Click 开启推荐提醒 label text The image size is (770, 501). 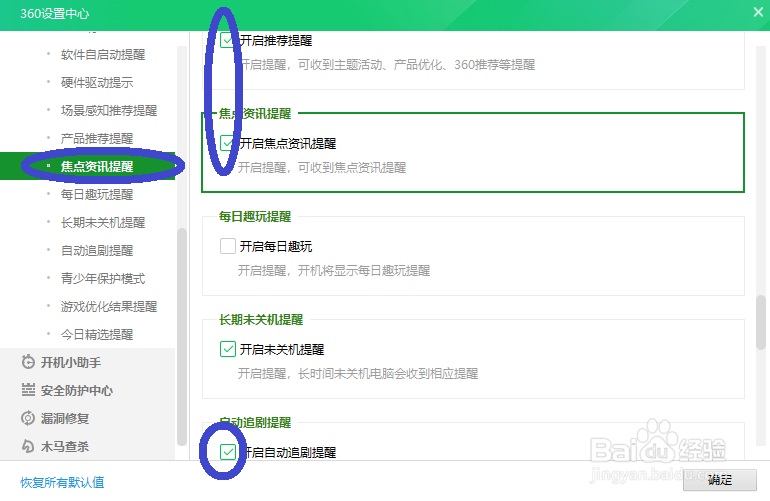tap(275, 41)
